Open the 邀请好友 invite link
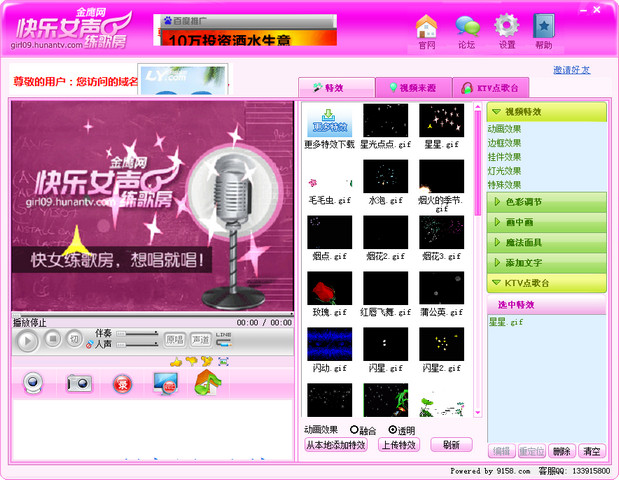The image size is (619, 480). point(572,70)
